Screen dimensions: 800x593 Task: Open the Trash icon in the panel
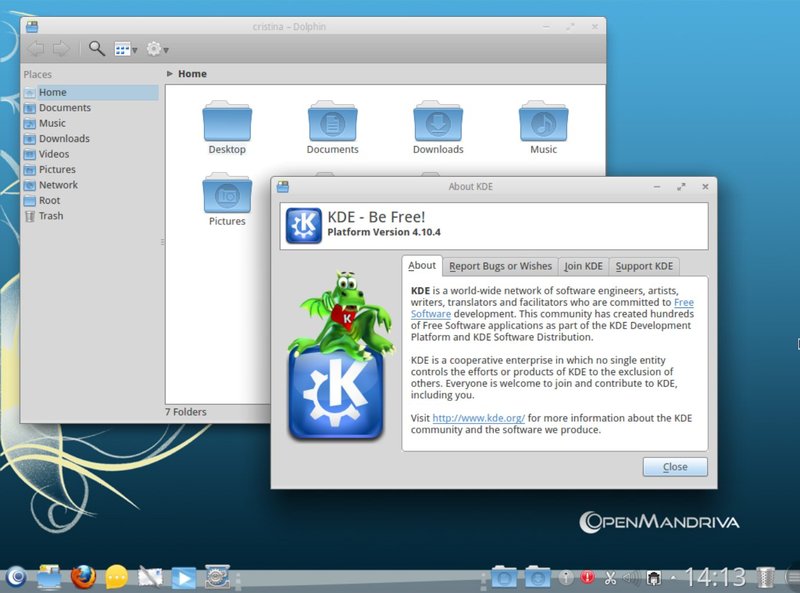point(764,577)
